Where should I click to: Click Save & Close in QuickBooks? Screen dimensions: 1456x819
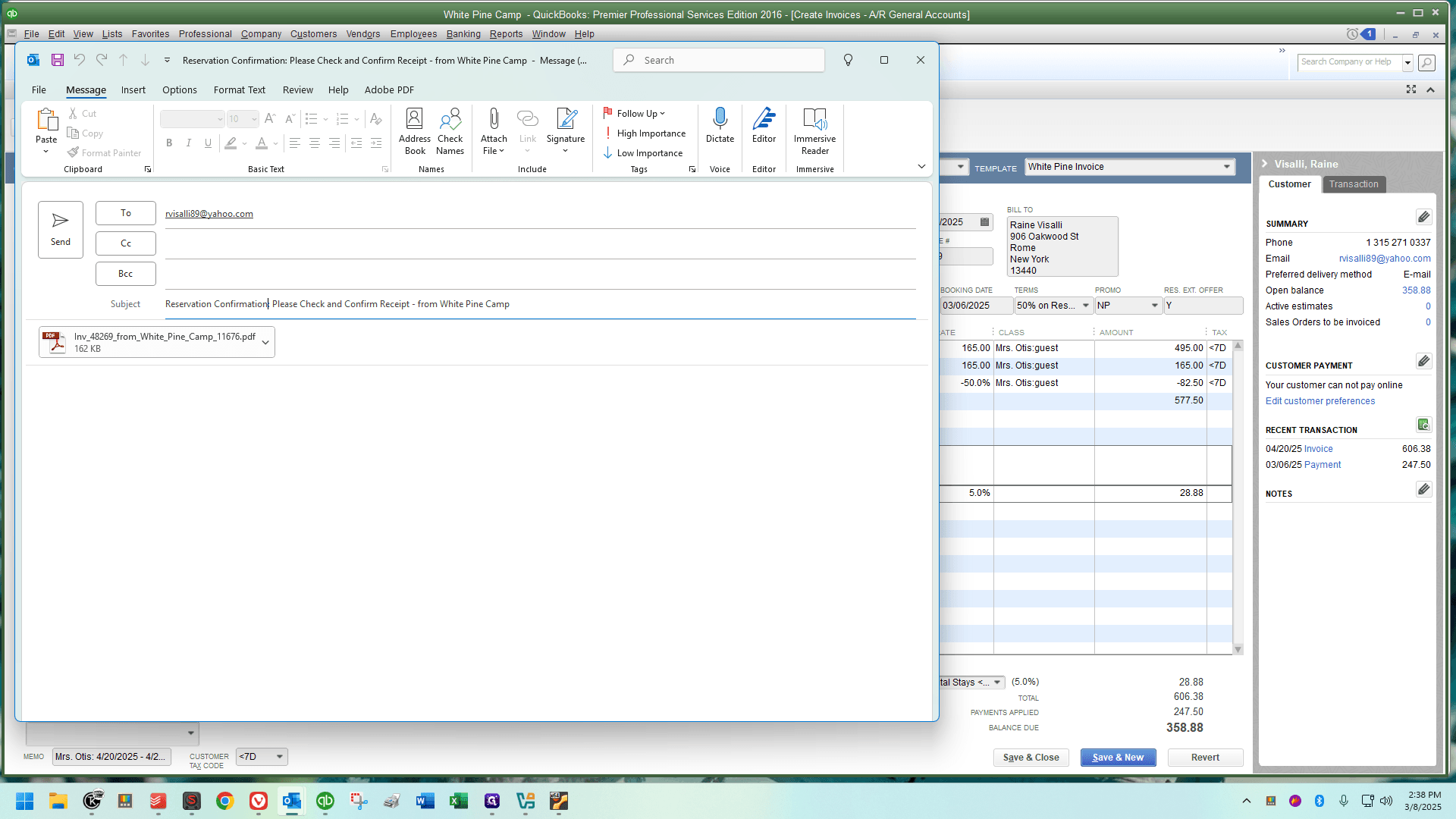(1031, 758)
